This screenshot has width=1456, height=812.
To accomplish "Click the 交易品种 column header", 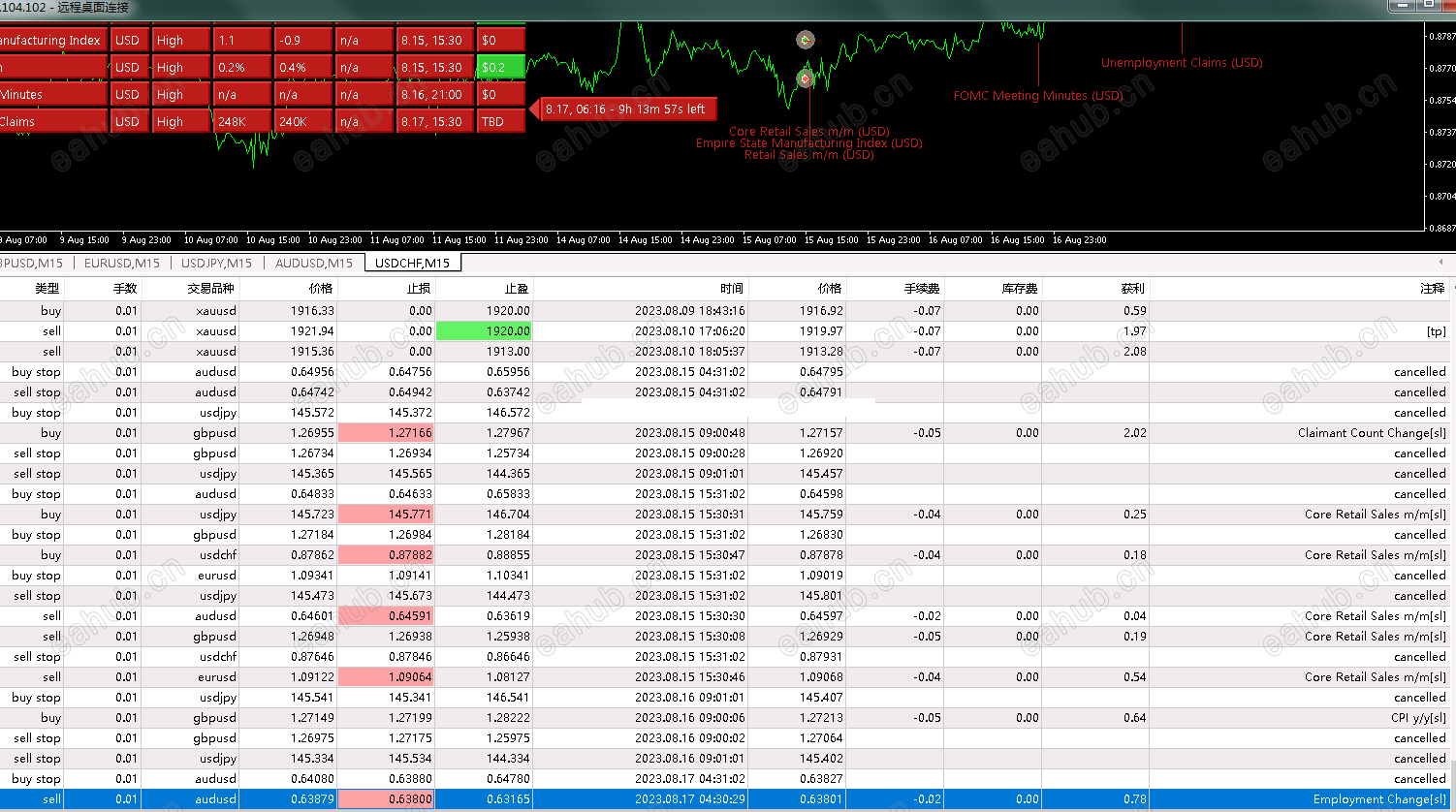I will click(211, 288).
